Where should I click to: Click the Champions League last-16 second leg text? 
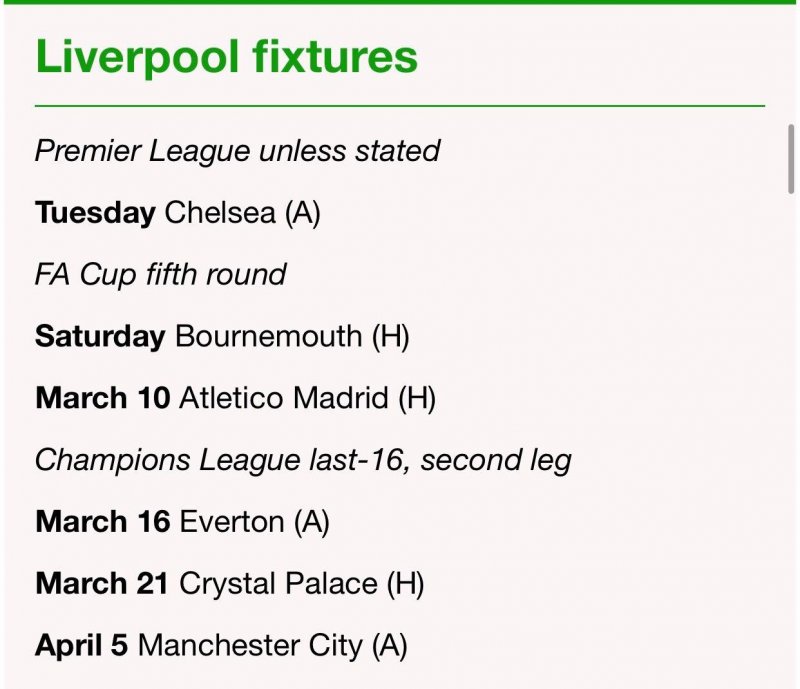tap(303, 460)
